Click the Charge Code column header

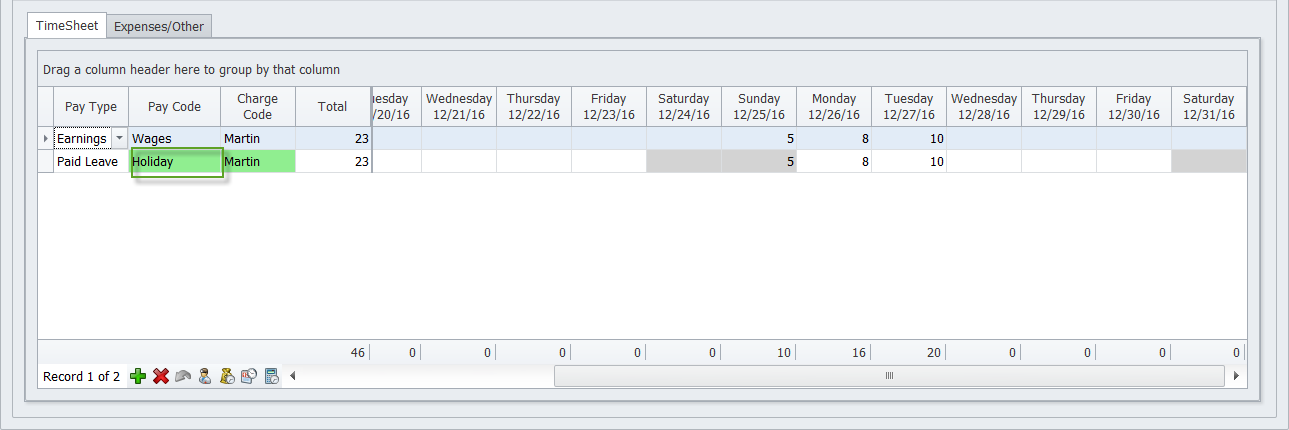tap(257, 106)
